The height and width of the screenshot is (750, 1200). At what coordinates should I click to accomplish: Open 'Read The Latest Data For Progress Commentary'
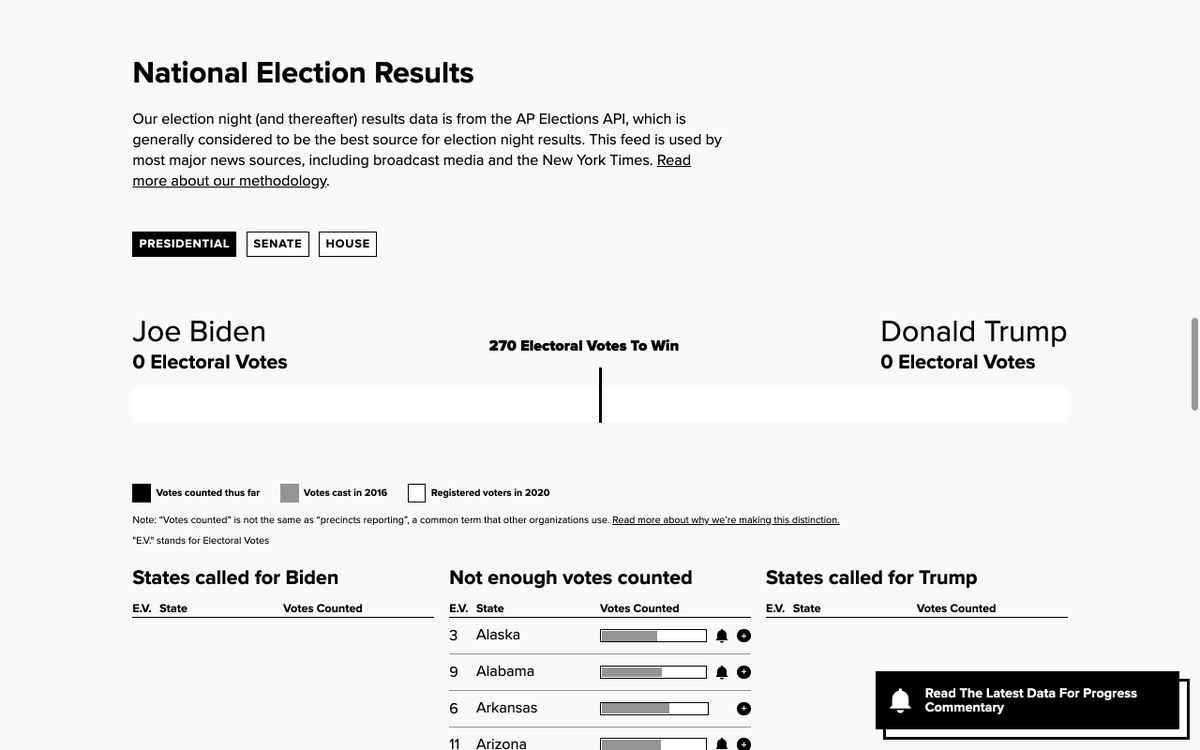(x=1030, y=700)
